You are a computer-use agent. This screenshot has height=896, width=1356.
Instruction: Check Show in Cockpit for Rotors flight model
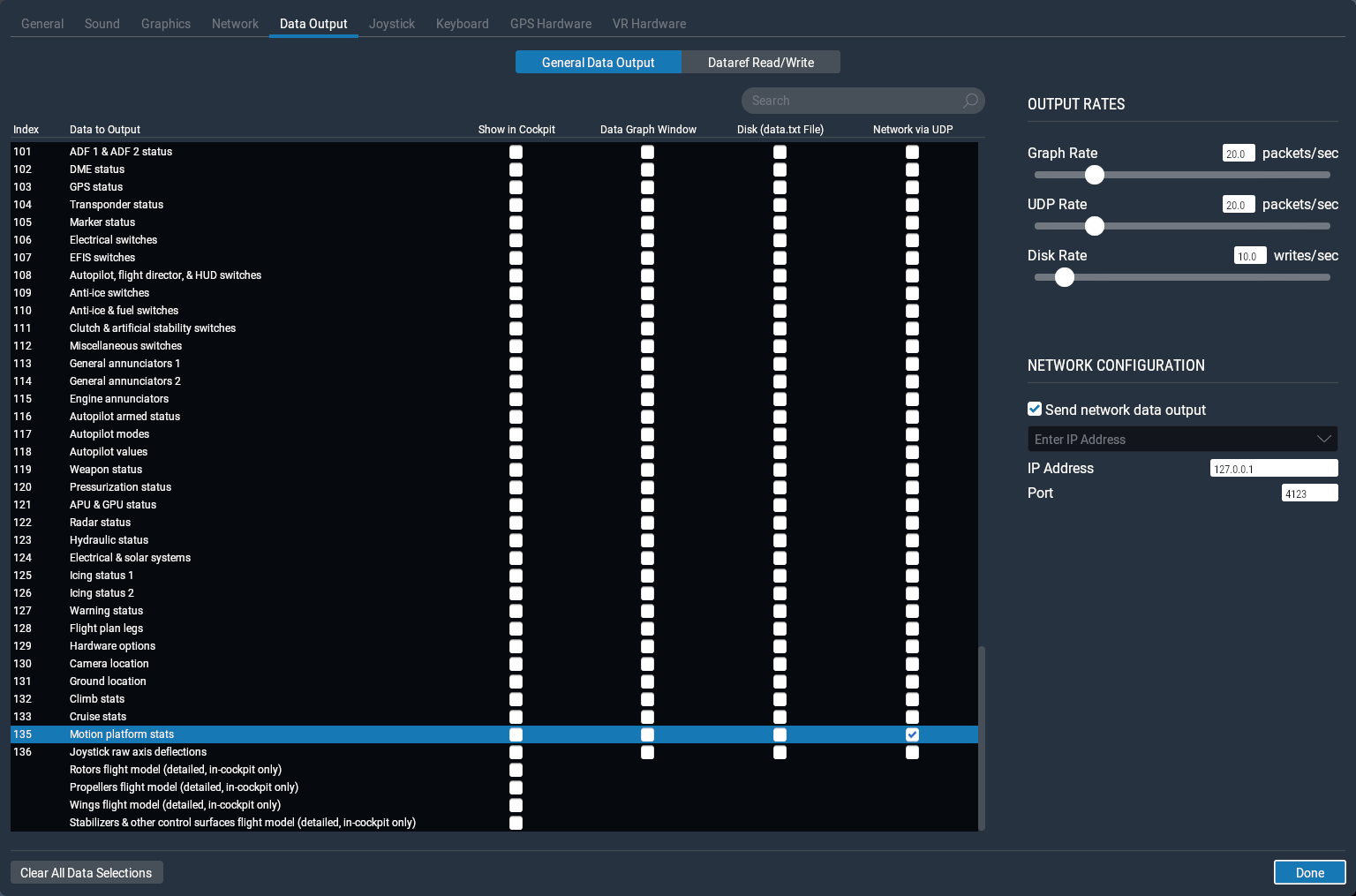pyautogui.click(x=516, y=770)
